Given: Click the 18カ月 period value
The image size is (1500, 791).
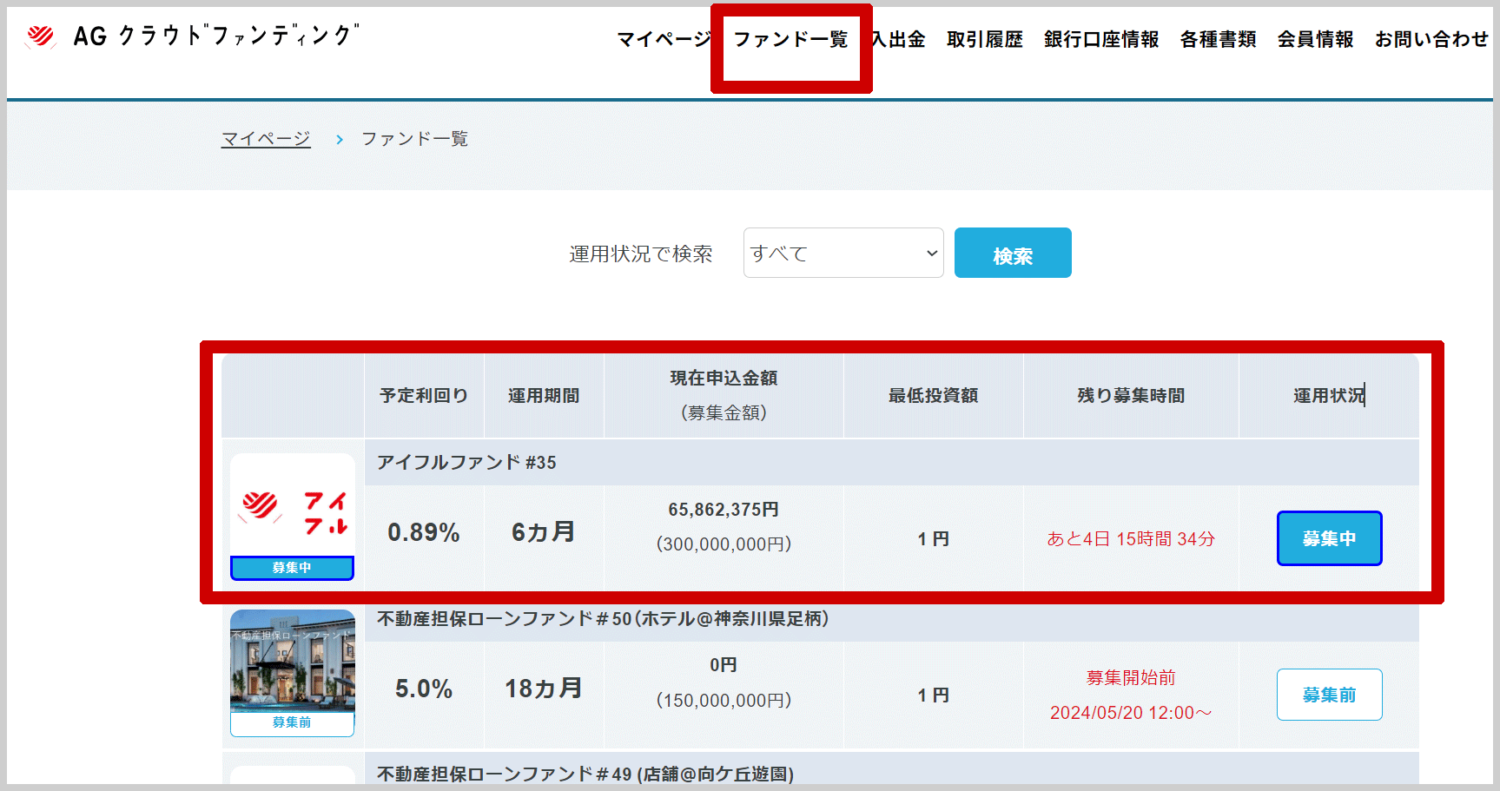Looking at the screenshot, I should (543, 688).
